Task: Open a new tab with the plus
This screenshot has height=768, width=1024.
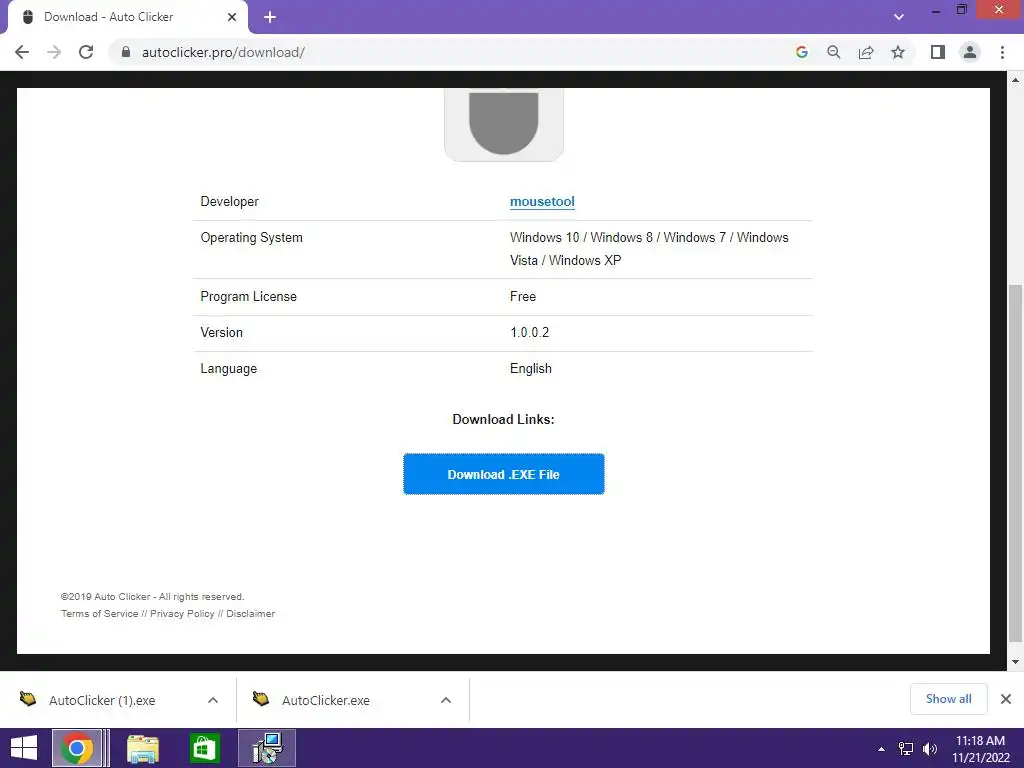Action: [270, 17]
